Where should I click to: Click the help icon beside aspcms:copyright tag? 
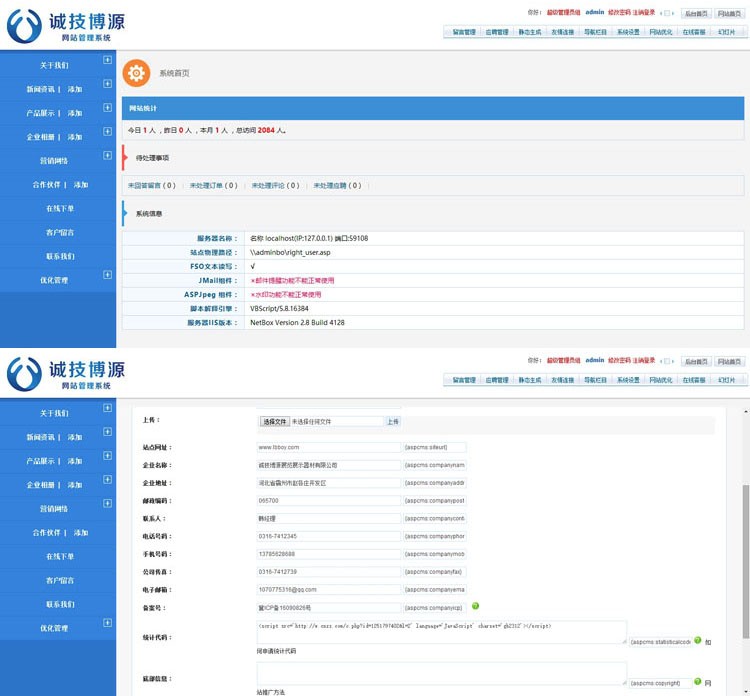(697, 681)
